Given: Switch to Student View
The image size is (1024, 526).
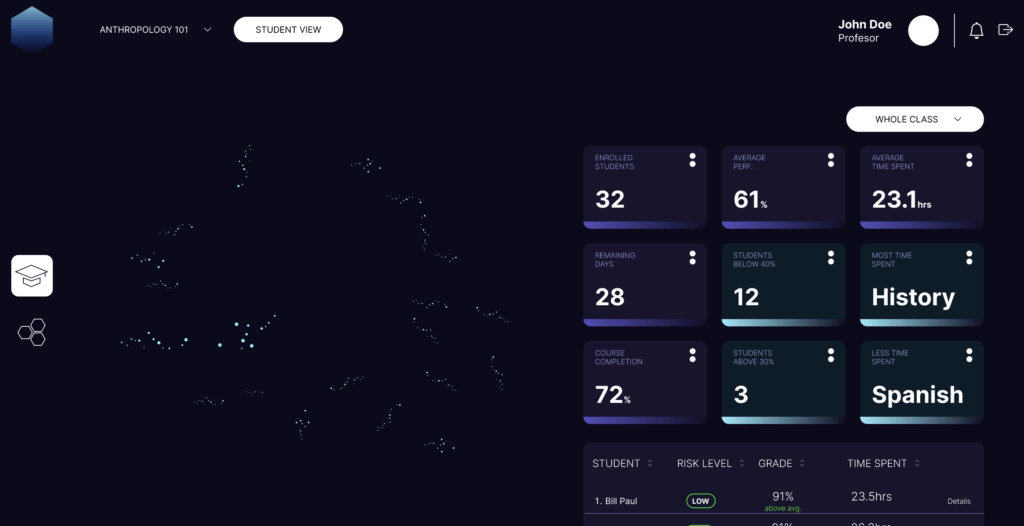Looking at the screenshot, I should pyautogui.click(x=288, y=30).
